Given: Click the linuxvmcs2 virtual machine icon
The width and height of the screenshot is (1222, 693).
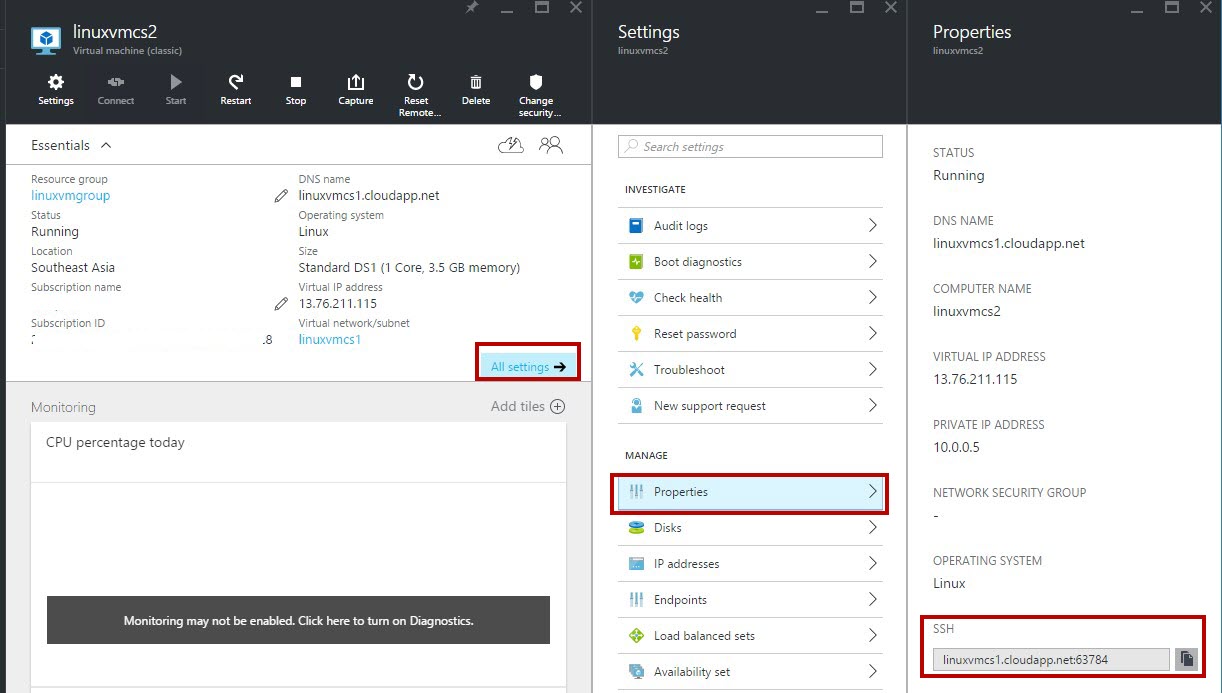Looking at the screenshot, I should coord(46,39).
